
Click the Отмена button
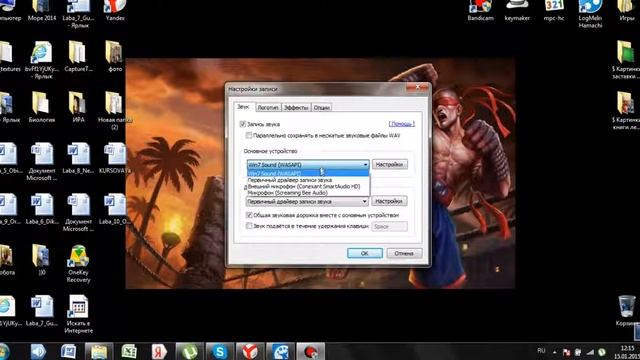404,253
